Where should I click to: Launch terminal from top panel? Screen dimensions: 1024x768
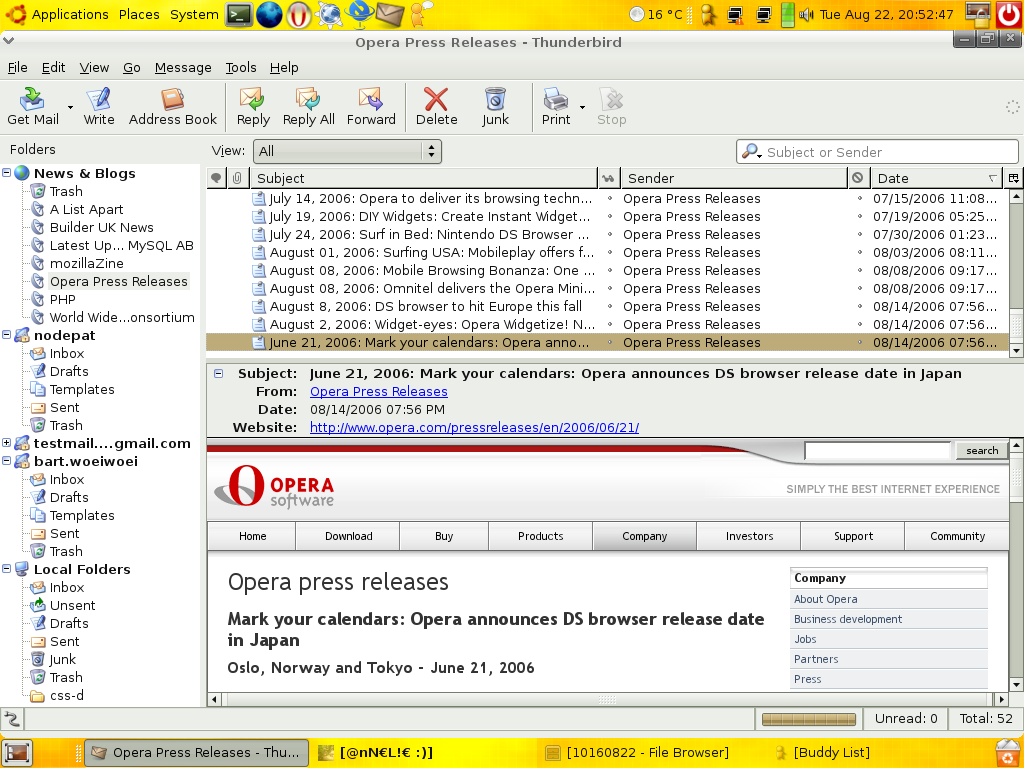pos(239,14)
